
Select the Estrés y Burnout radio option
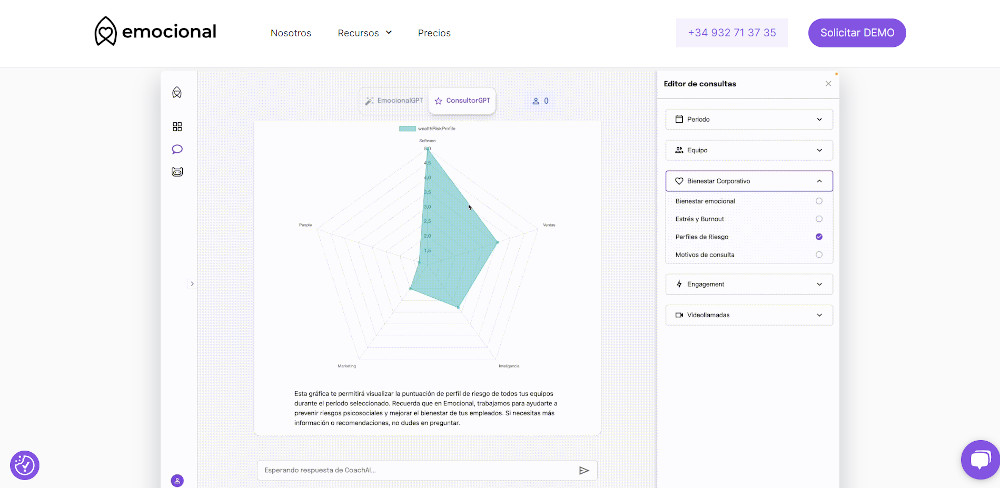click(819, 219)
